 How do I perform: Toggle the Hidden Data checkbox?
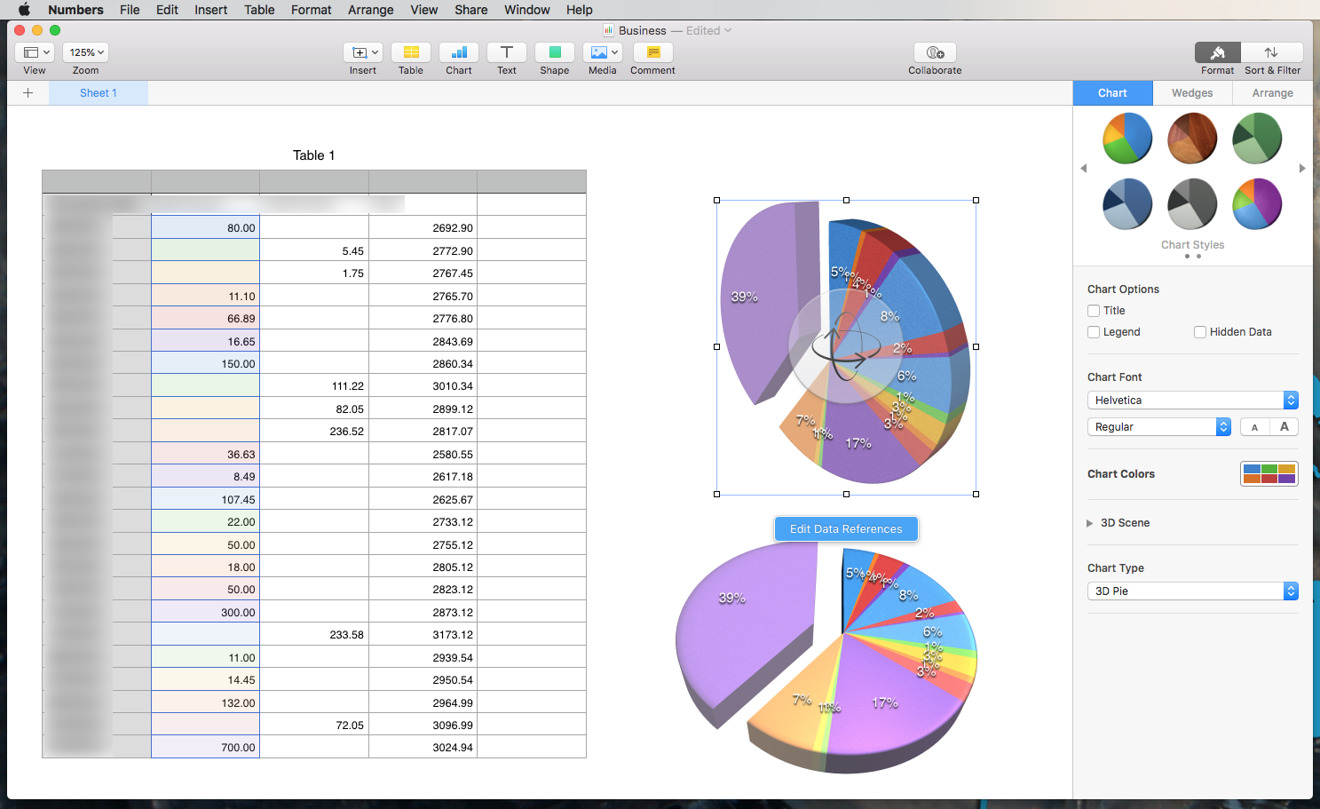click(x=1200, y=331)
